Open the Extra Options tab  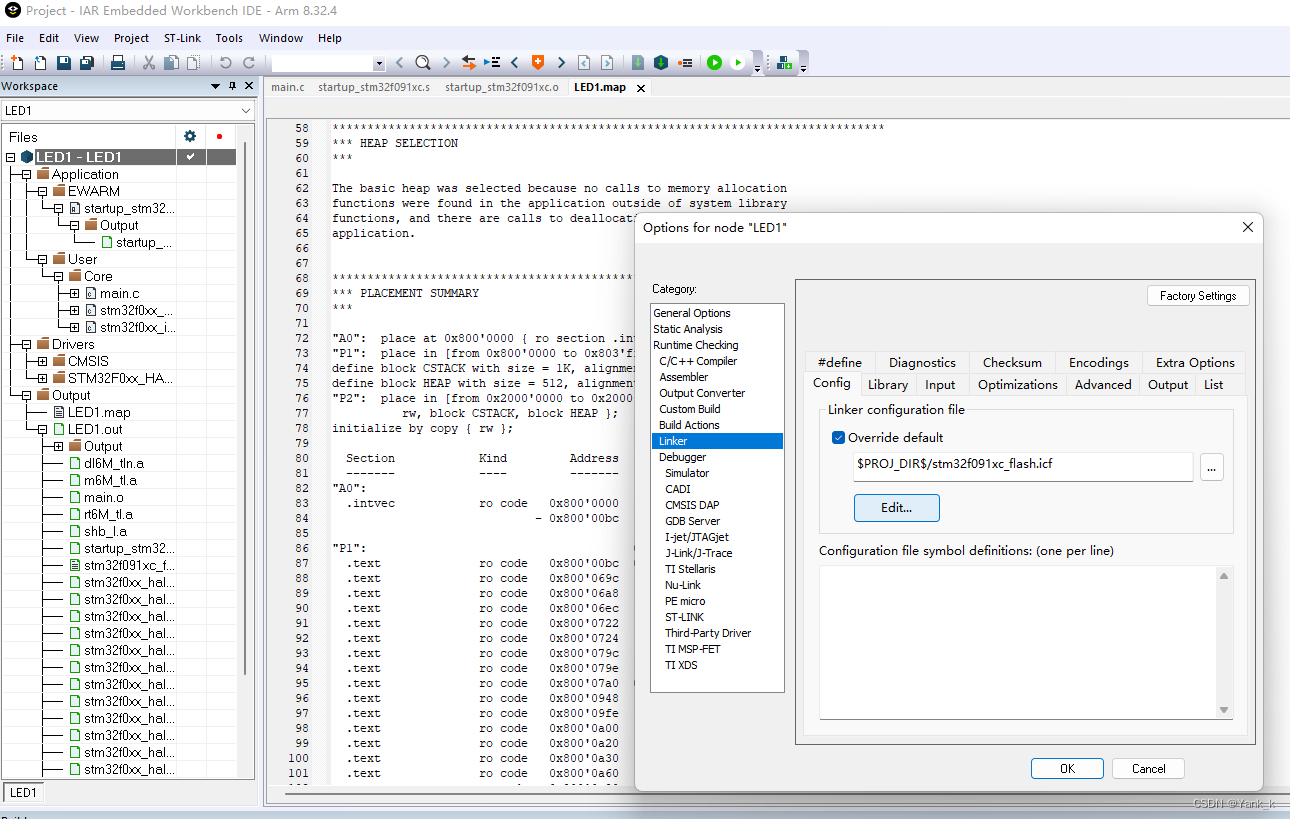[x=1195, y=362]
